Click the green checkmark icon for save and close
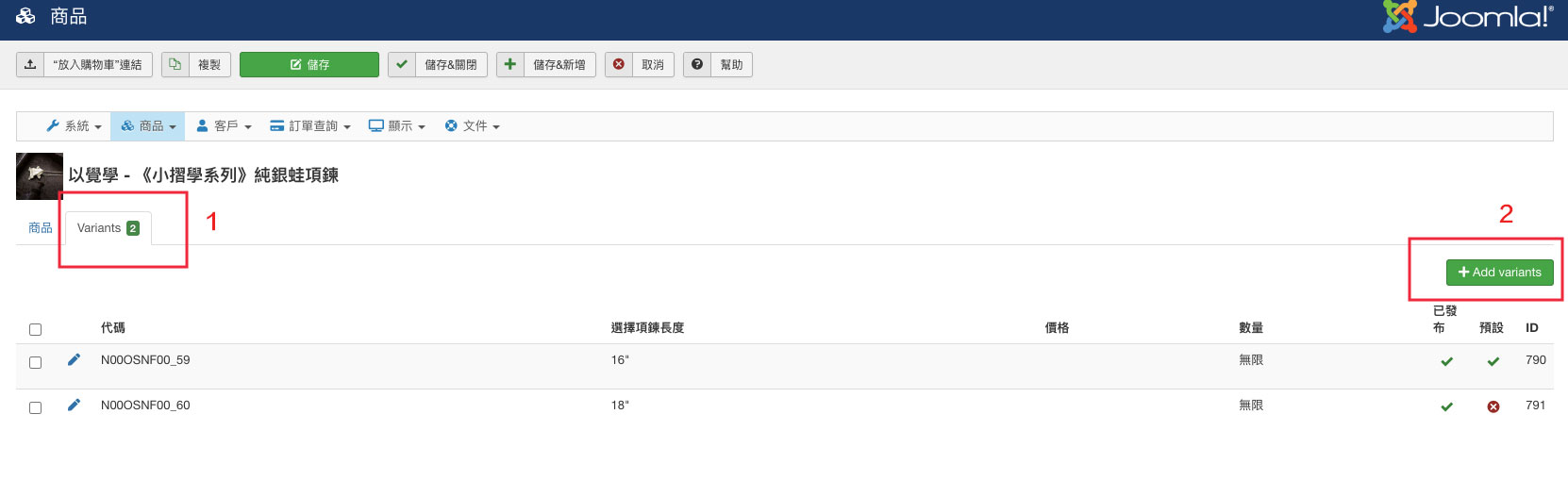Viewport: 1568px width, 497px height. [402, 64]
